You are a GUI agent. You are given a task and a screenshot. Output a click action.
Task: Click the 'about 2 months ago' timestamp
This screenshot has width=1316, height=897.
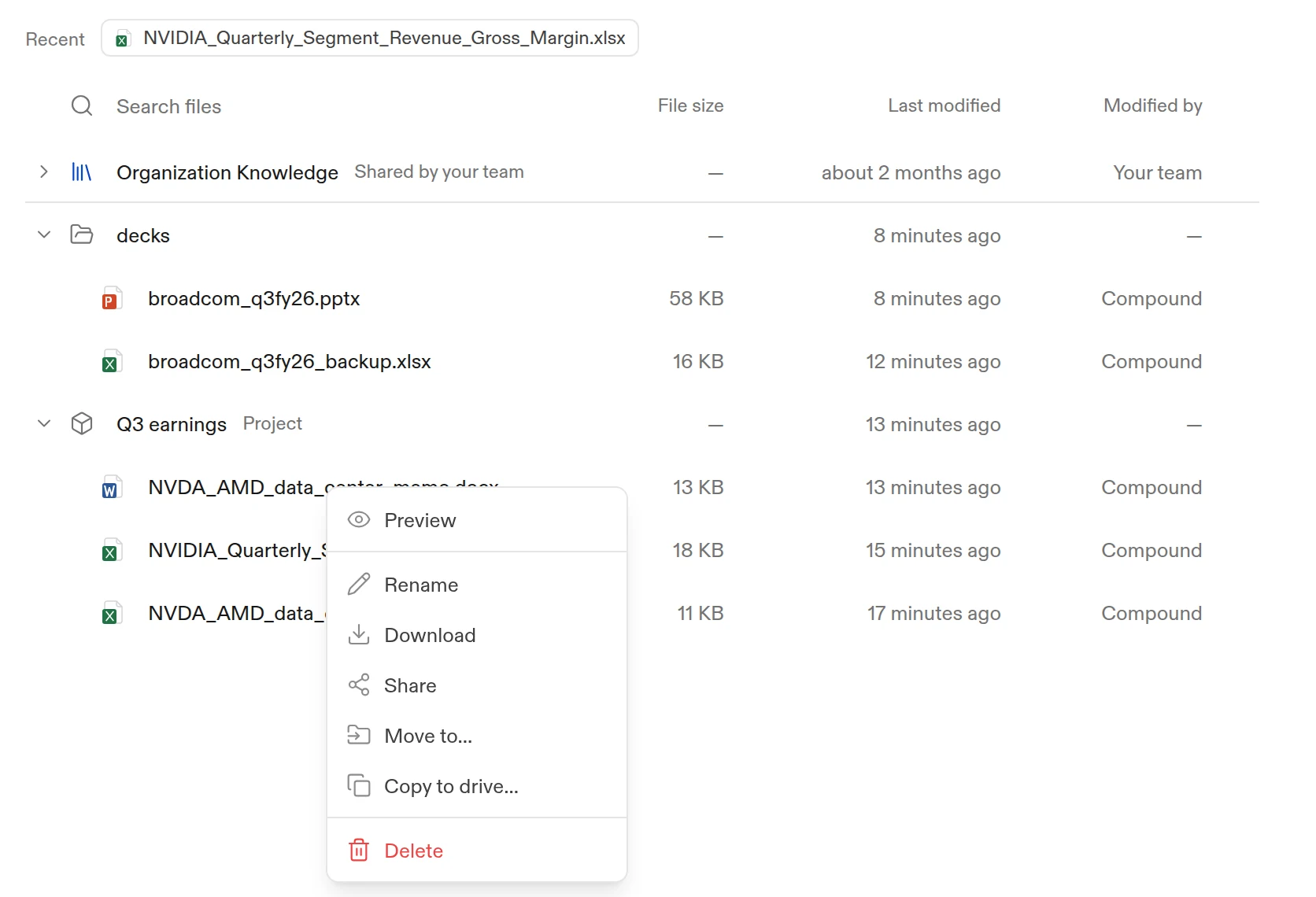(911, 172)
